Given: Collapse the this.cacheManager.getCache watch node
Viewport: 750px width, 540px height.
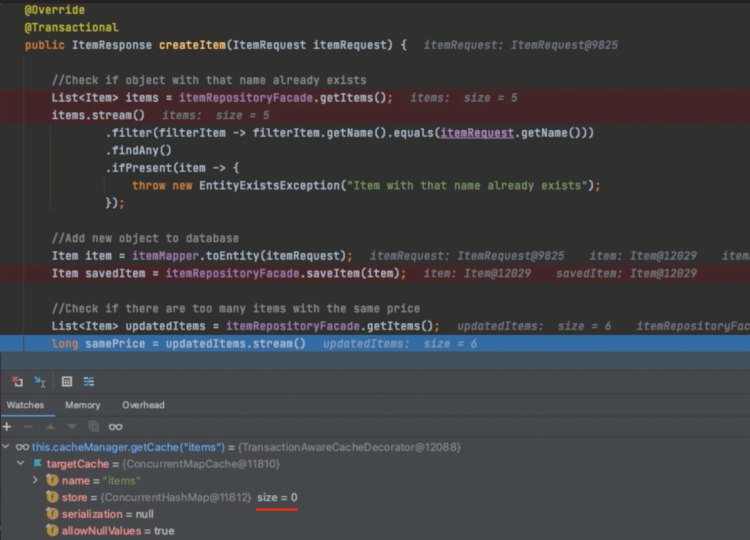Looking at the screenshot, I should 7,447.
